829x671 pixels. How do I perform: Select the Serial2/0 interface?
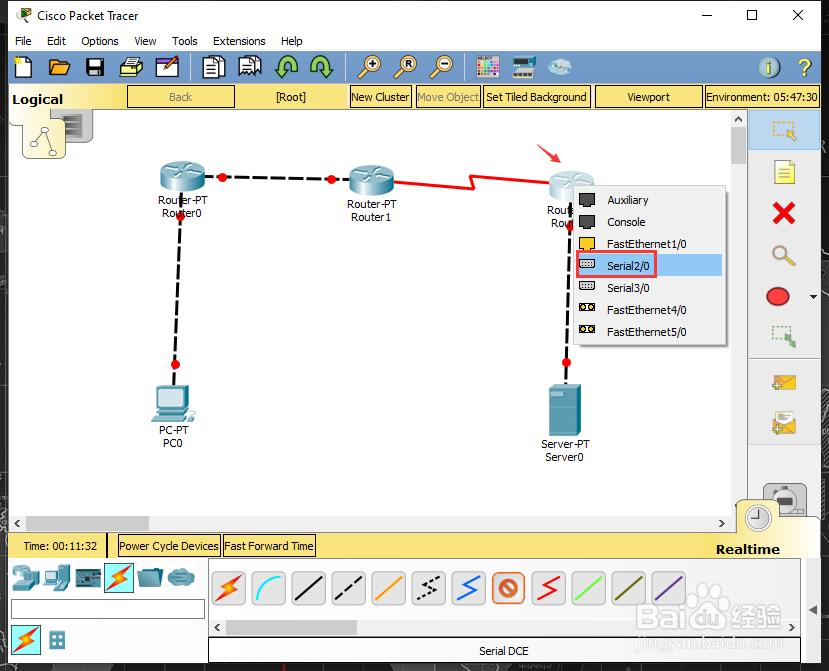pos(650,265)
